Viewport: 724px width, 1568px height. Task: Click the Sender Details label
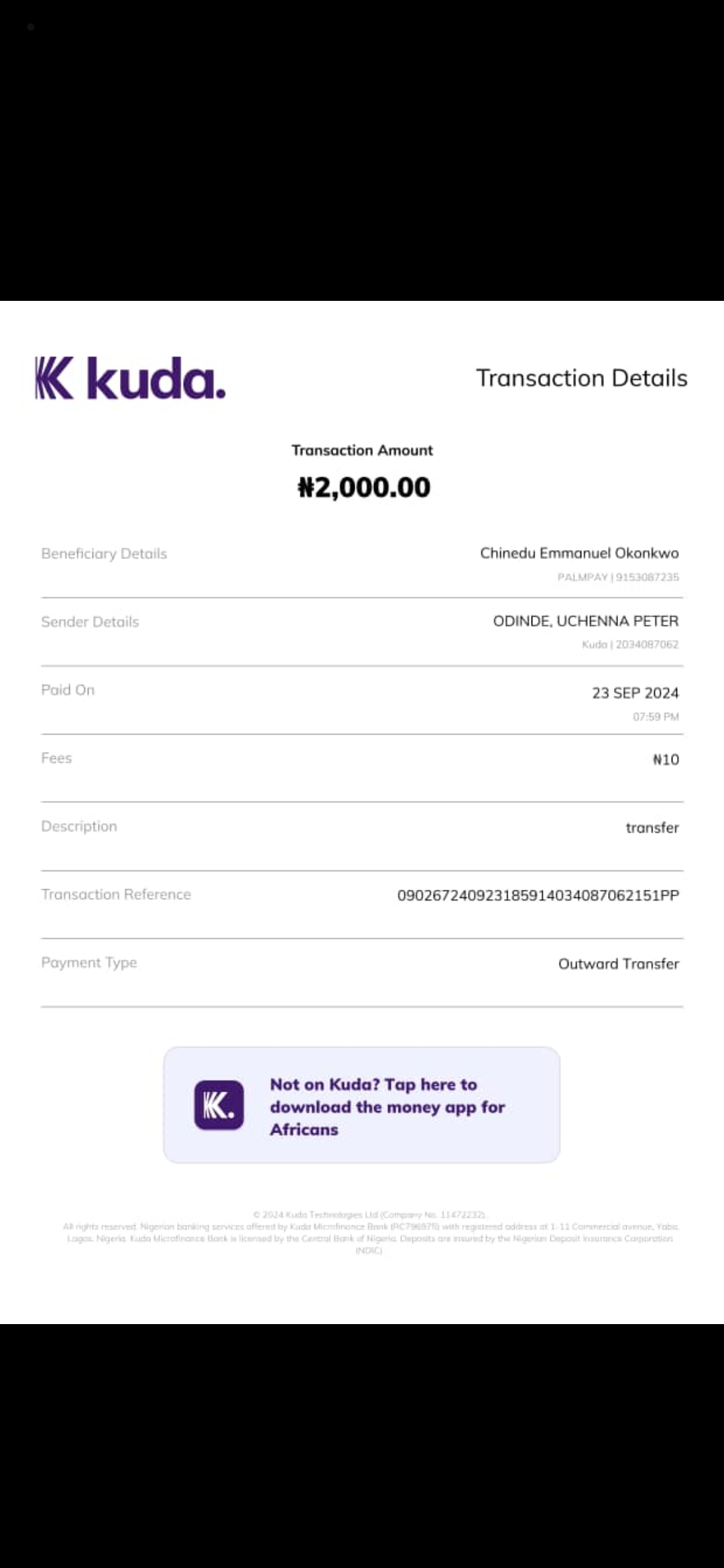[90, 622]
